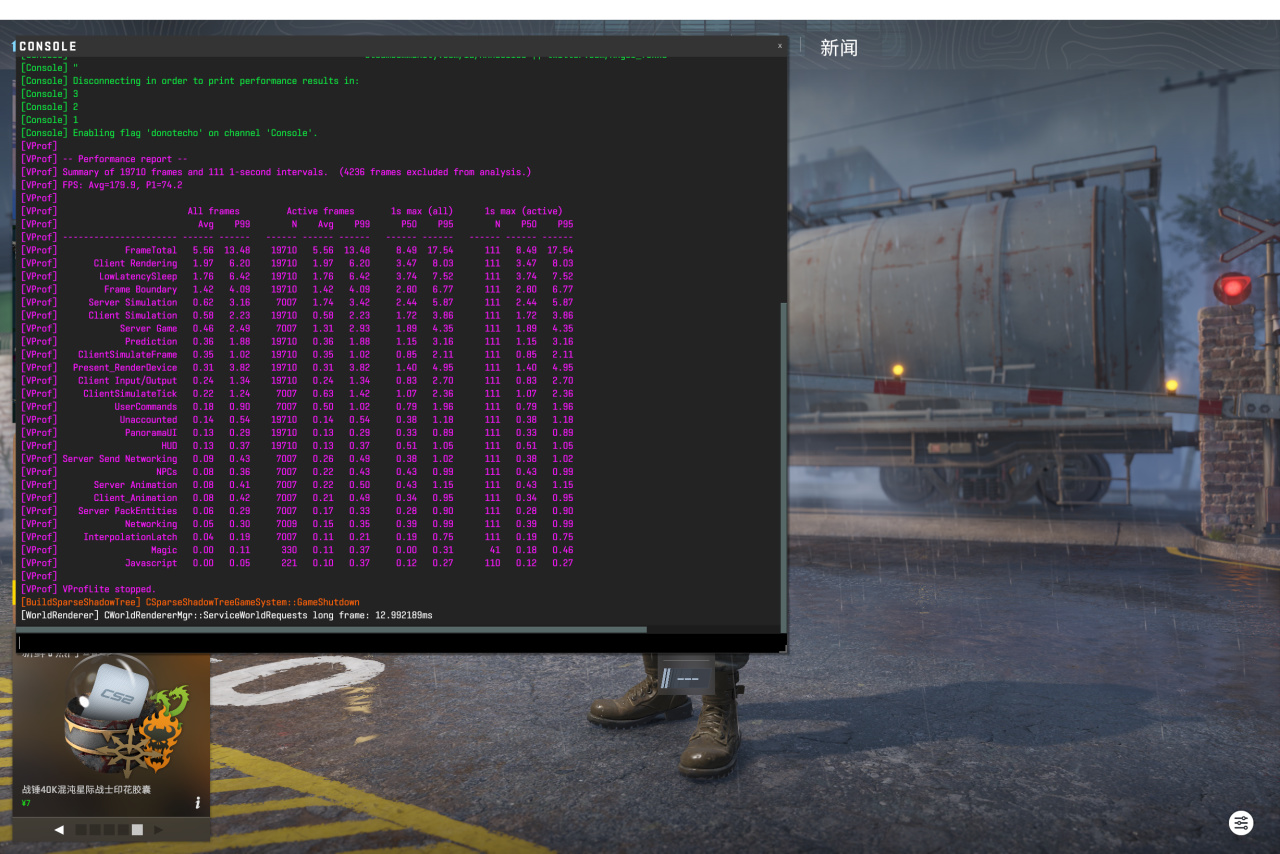Click the Prediction row label
Screen dimensions: 1280x854
151,341
